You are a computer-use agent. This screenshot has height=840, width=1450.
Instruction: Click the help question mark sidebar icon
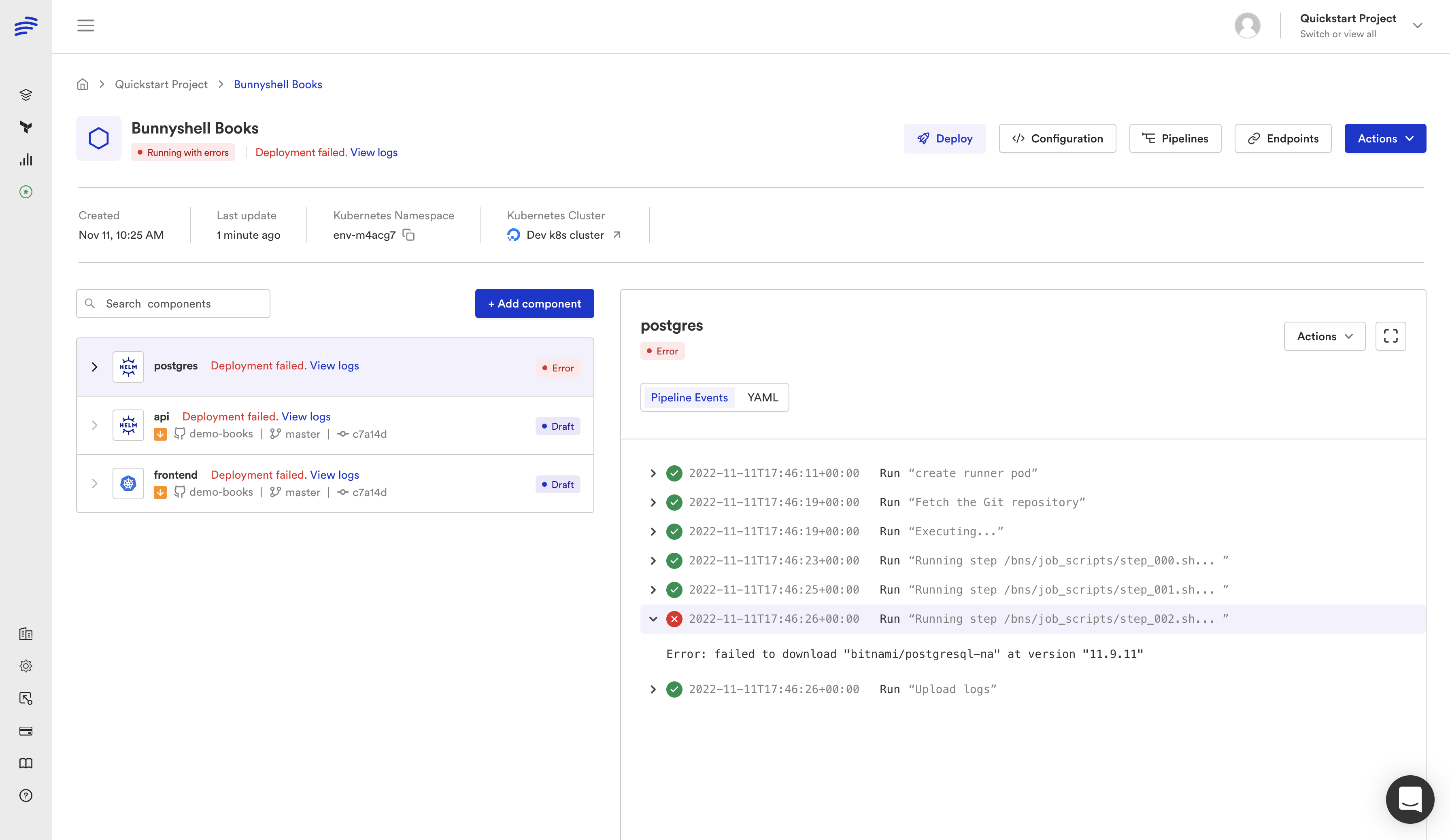coord(26,796)
